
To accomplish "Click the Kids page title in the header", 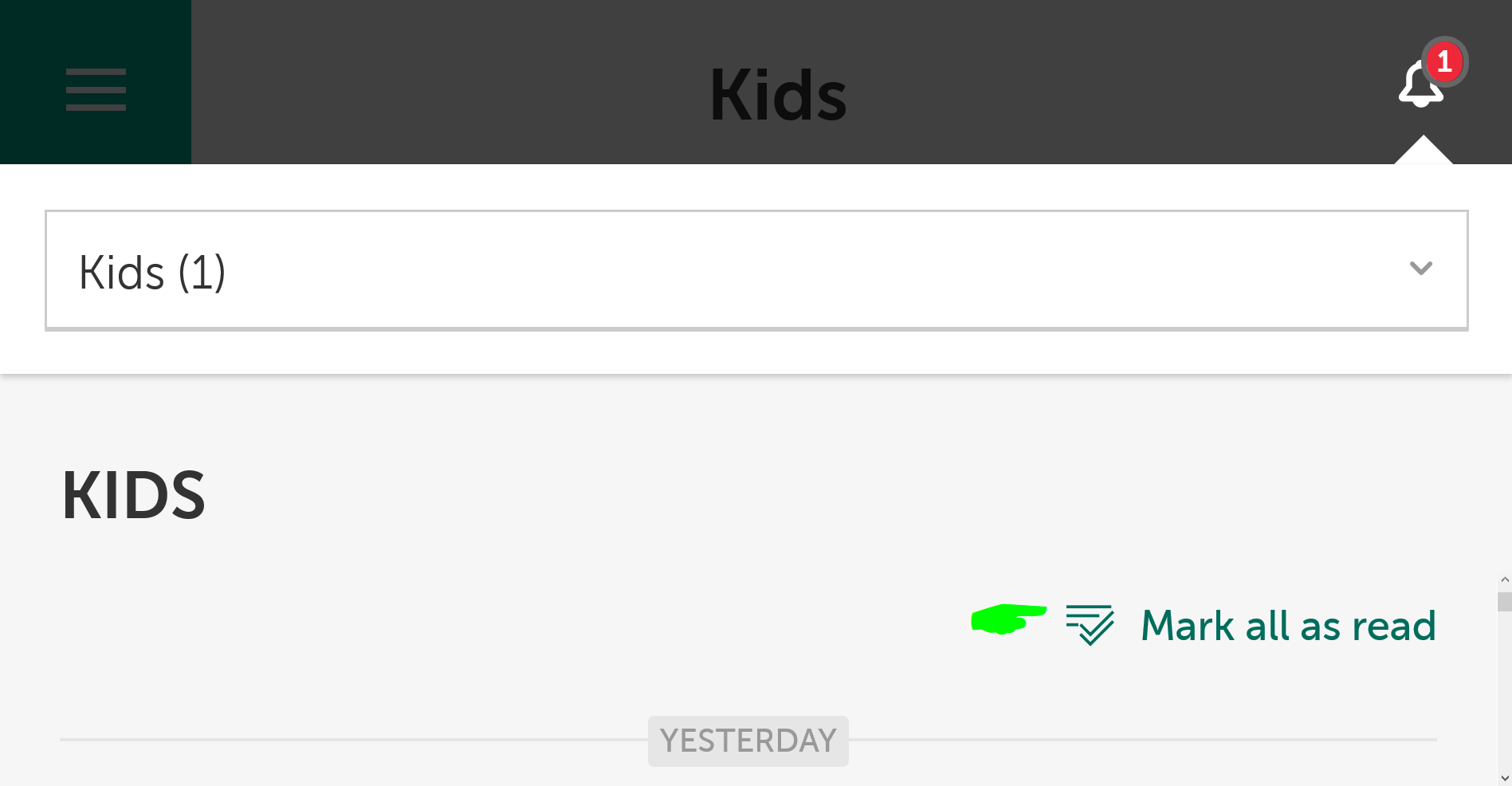I will pos(777,96).
